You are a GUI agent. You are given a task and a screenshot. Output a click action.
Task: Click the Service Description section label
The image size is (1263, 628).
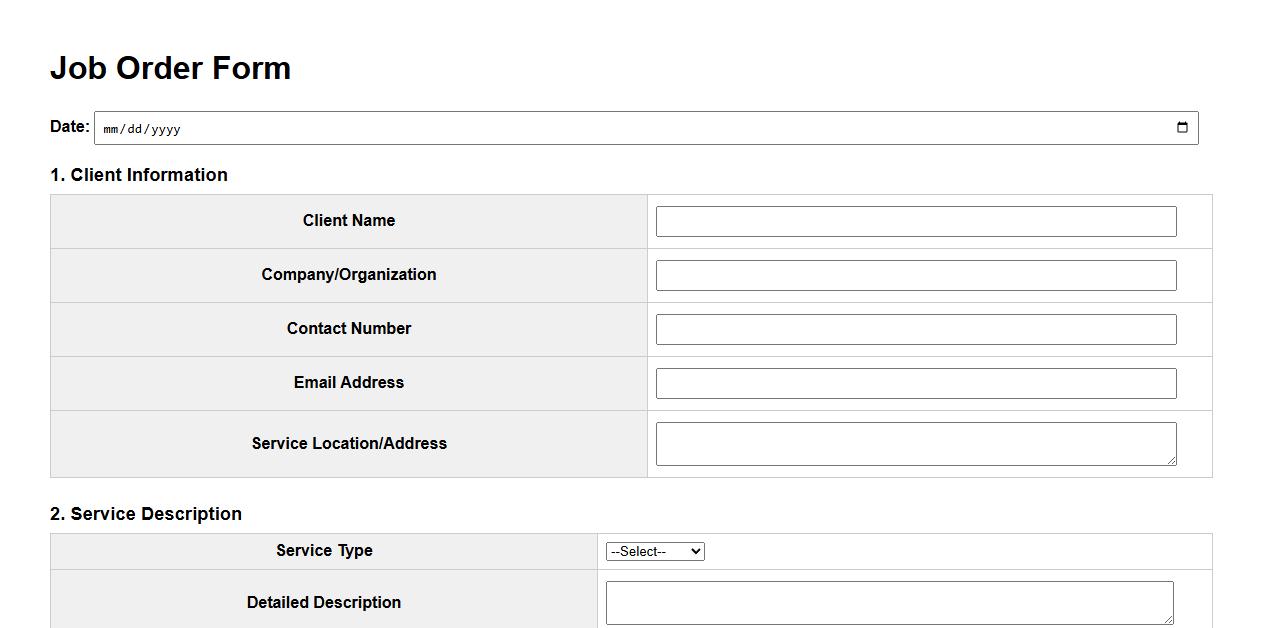tap(146, 513)
